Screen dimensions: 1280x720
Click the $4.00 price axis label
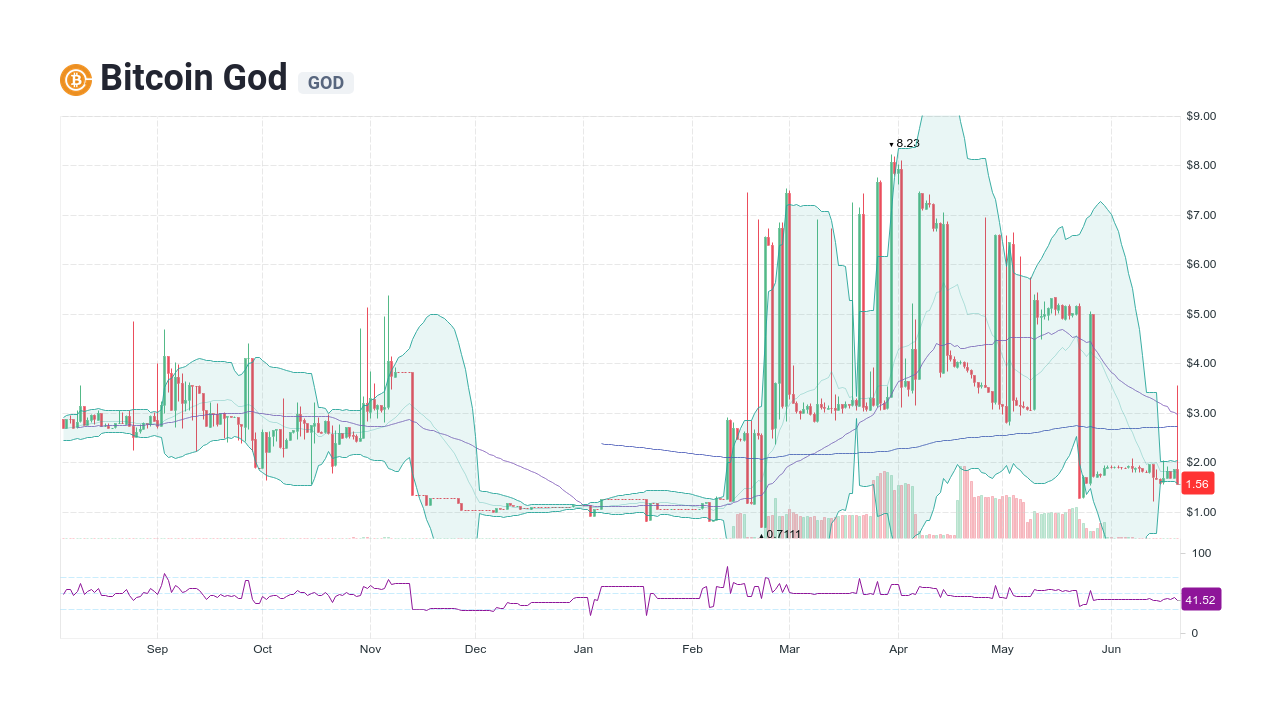[1201, 363]
